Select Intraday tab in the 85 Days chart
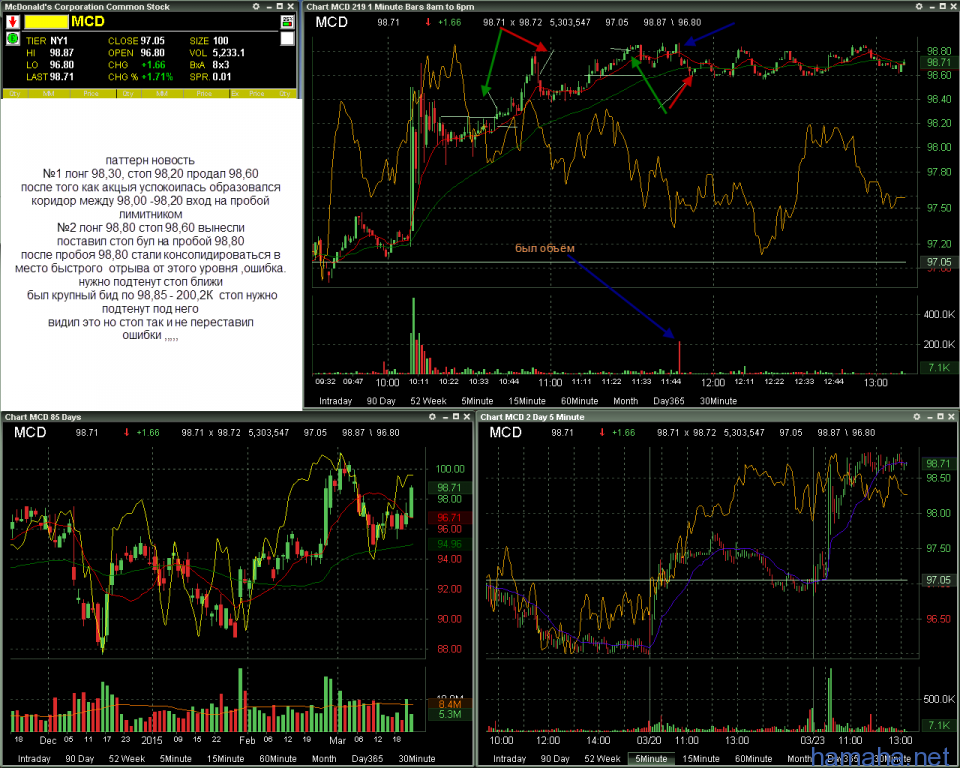Viewport: 960px width, 768px height. (x=34, y=758)
